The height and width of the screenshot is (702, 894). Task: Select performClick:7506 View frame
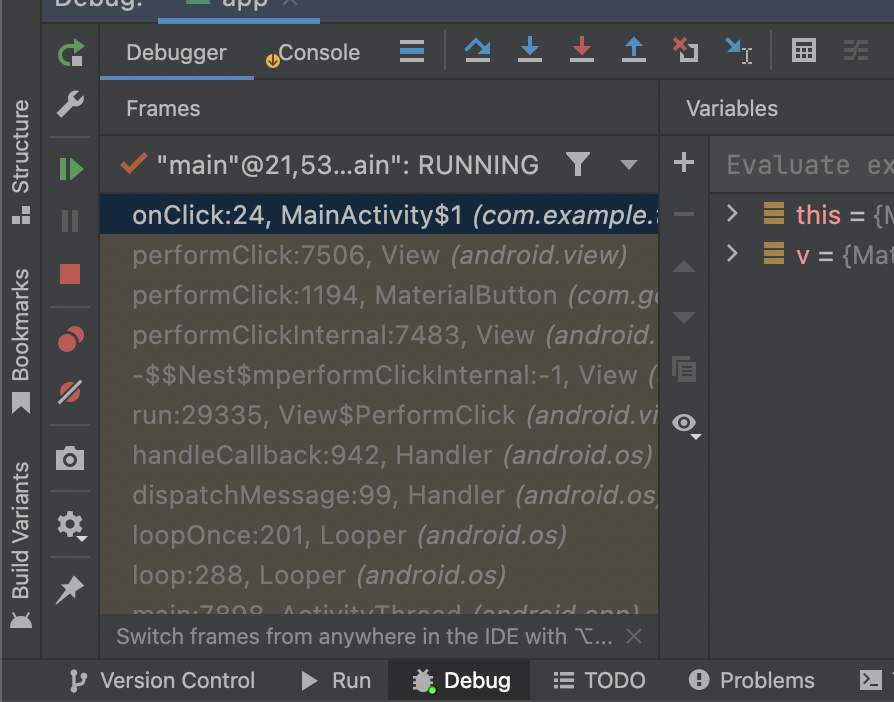[379, 255]
